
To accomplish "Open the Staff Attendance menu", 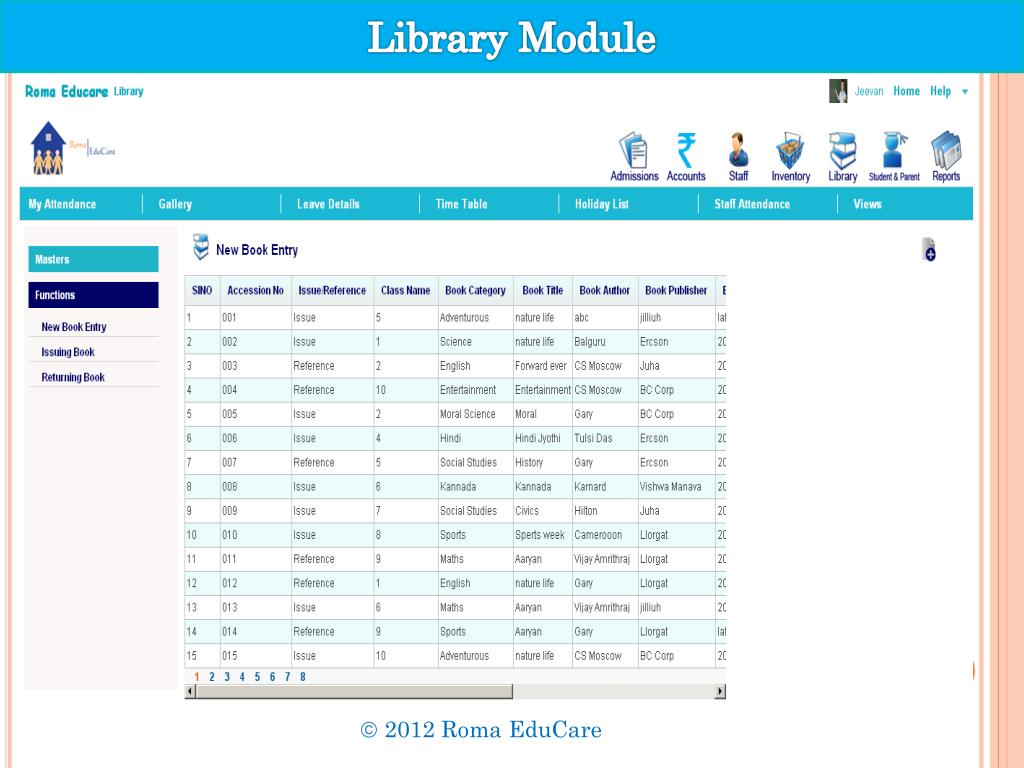I will click(752, 204).
